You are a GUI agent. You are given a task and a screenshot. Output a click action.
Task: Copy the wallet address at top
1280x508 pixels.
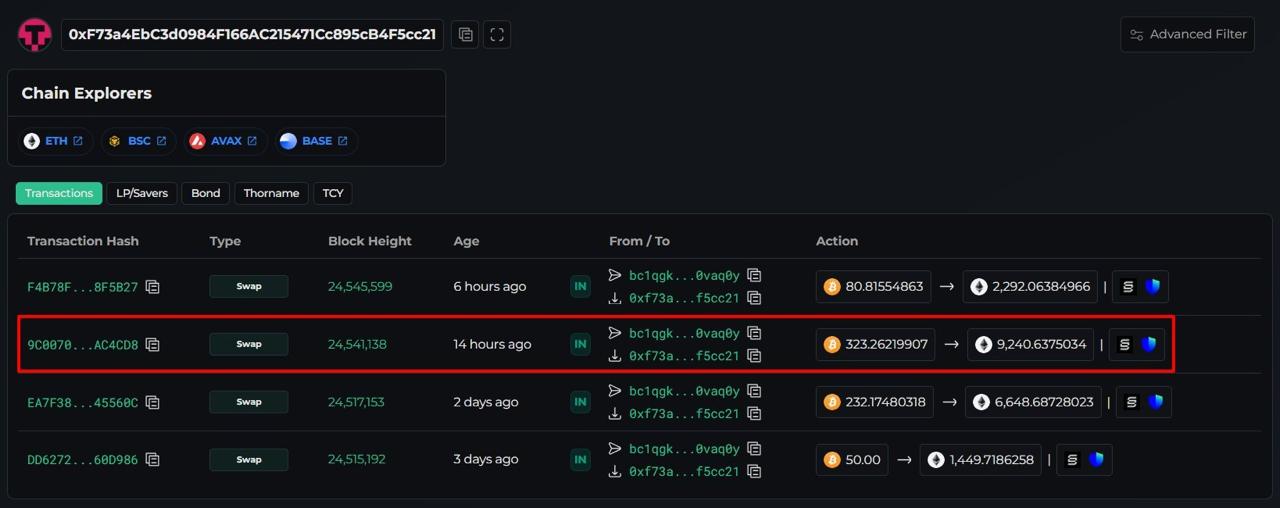[465, 34]
